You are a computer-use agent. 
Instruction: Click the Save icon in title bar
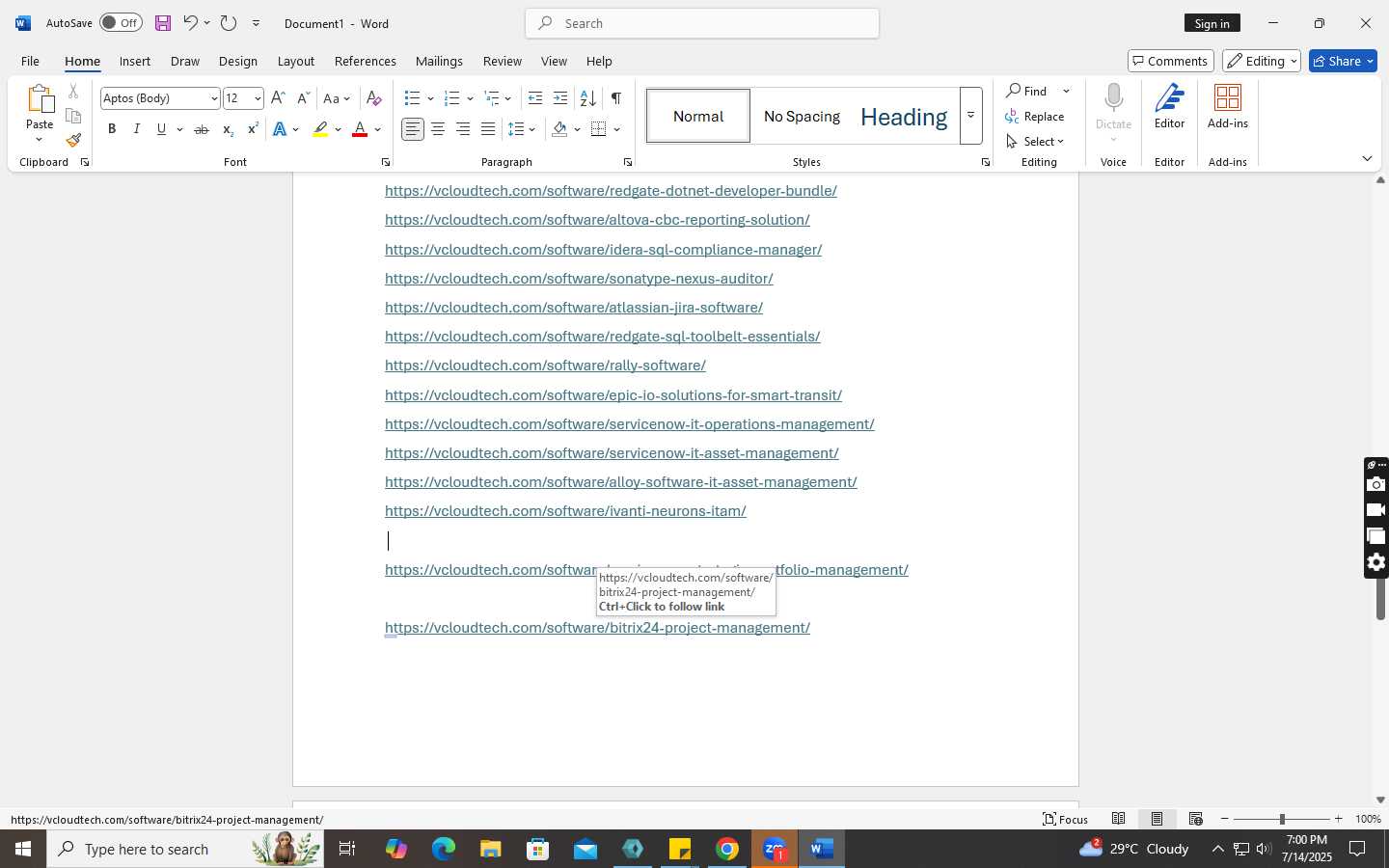pyautogui.click(x=162, y=23)
